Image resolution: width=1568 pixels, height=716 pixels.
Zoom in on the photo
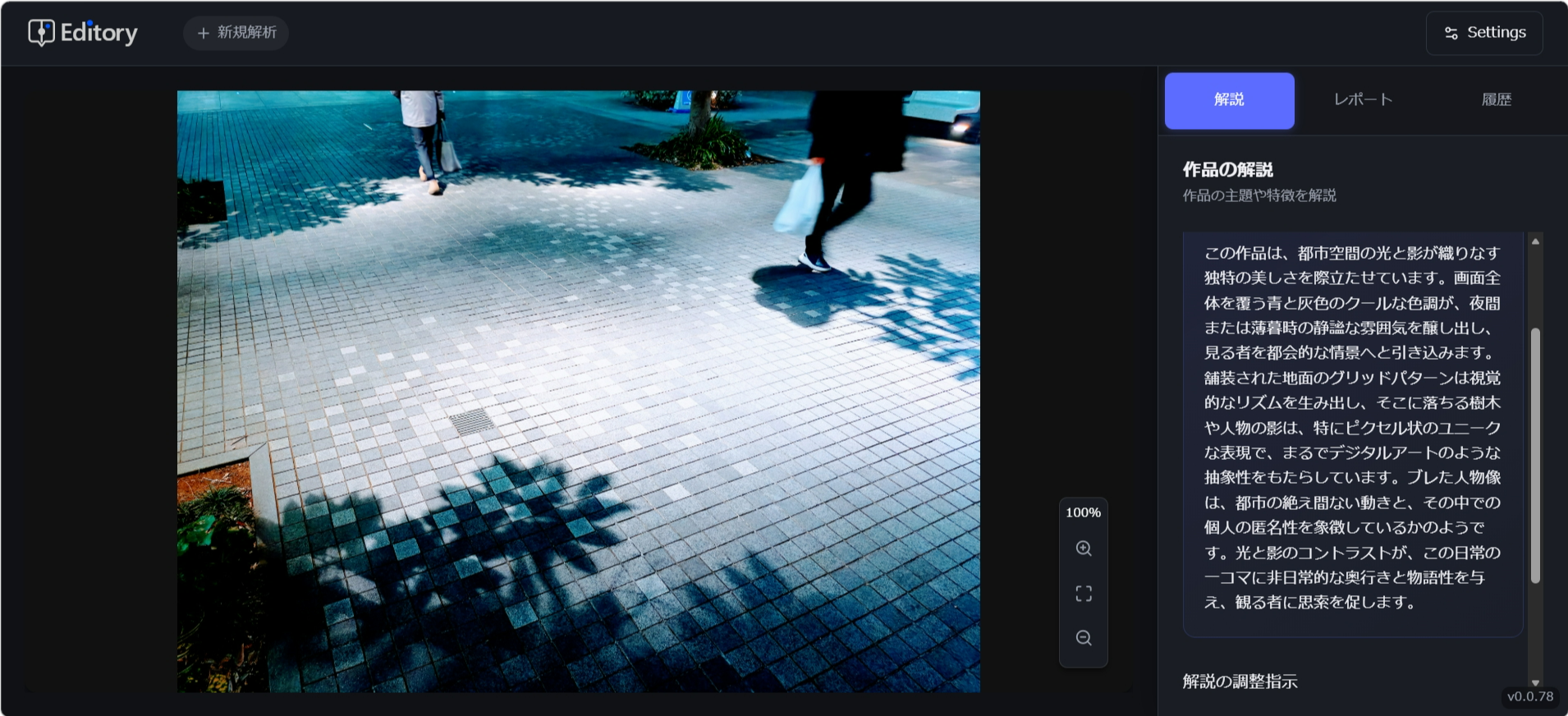[x=1084, y=548]
